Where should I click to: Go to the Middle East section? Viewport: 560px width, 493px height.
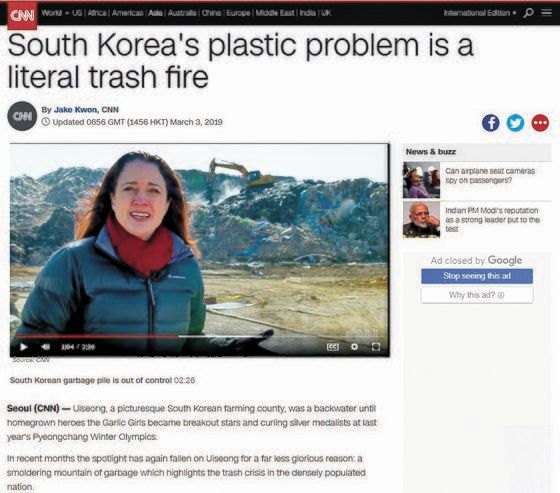(x=275, y=13)
